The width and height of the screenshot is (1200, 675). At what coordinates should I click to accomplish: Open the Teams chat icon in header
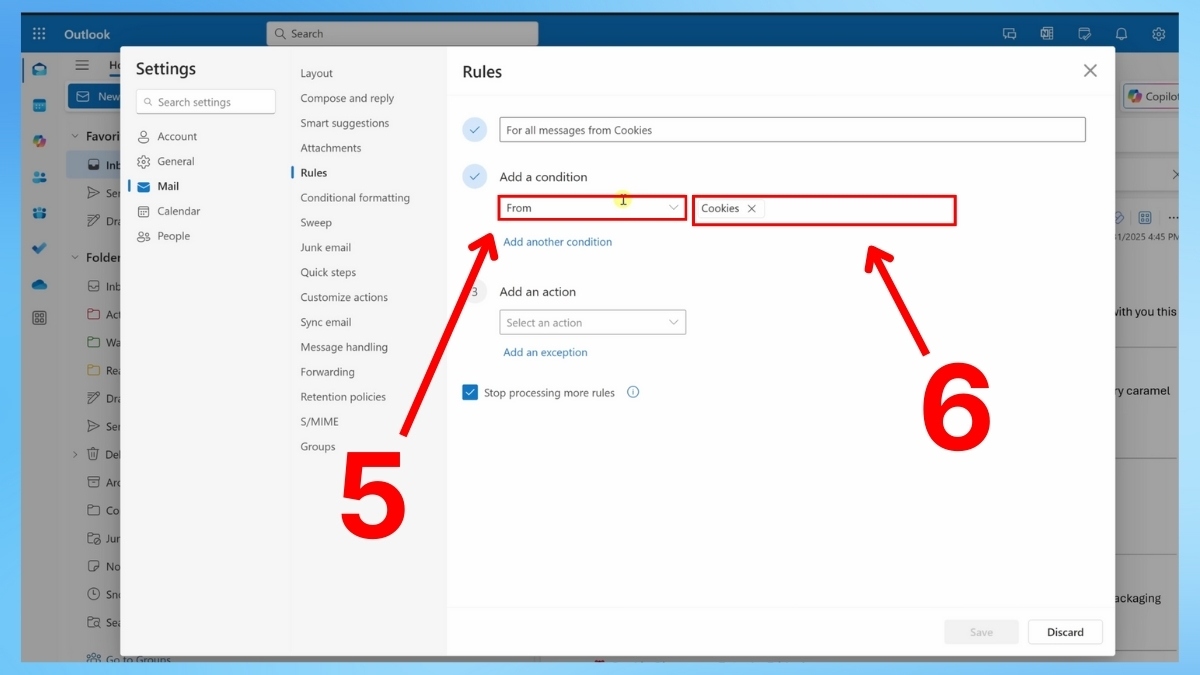pyautogui.click(x=1010, y=34)
